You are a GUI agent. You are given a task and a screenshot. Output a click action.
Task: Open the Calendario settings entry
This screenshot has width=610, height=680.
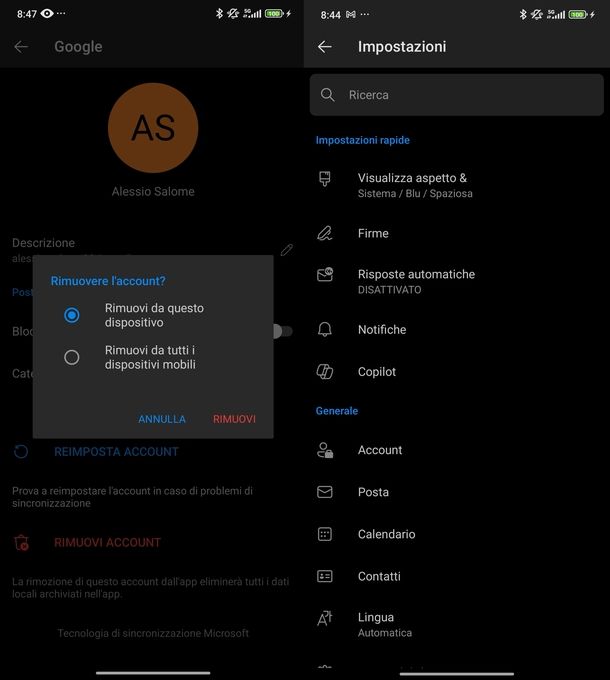[457, 534]
